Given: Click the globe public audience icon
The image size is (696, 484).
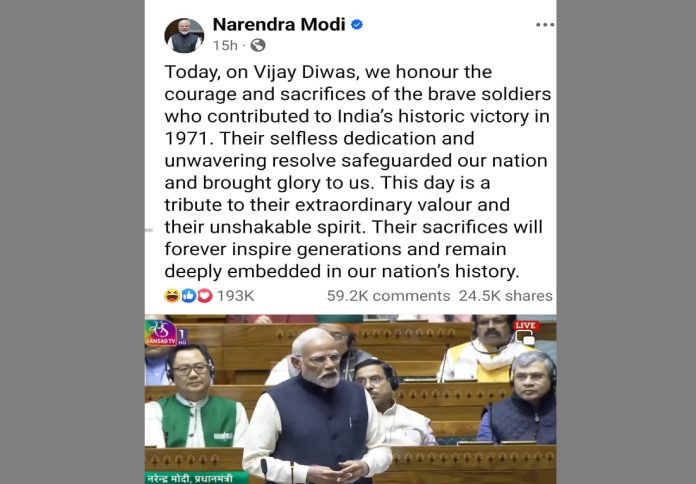Looking at the screenshot, I should 258,45.
